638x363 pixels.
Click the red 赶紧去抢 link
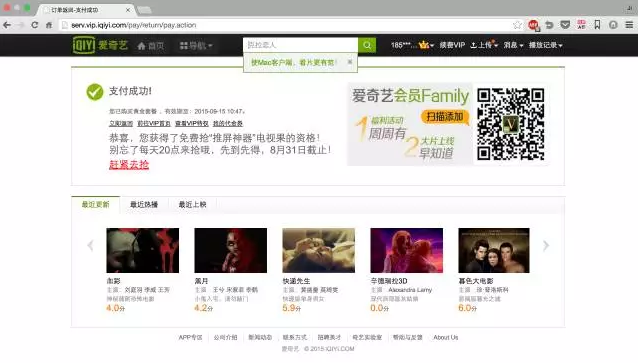click(129, 164)
